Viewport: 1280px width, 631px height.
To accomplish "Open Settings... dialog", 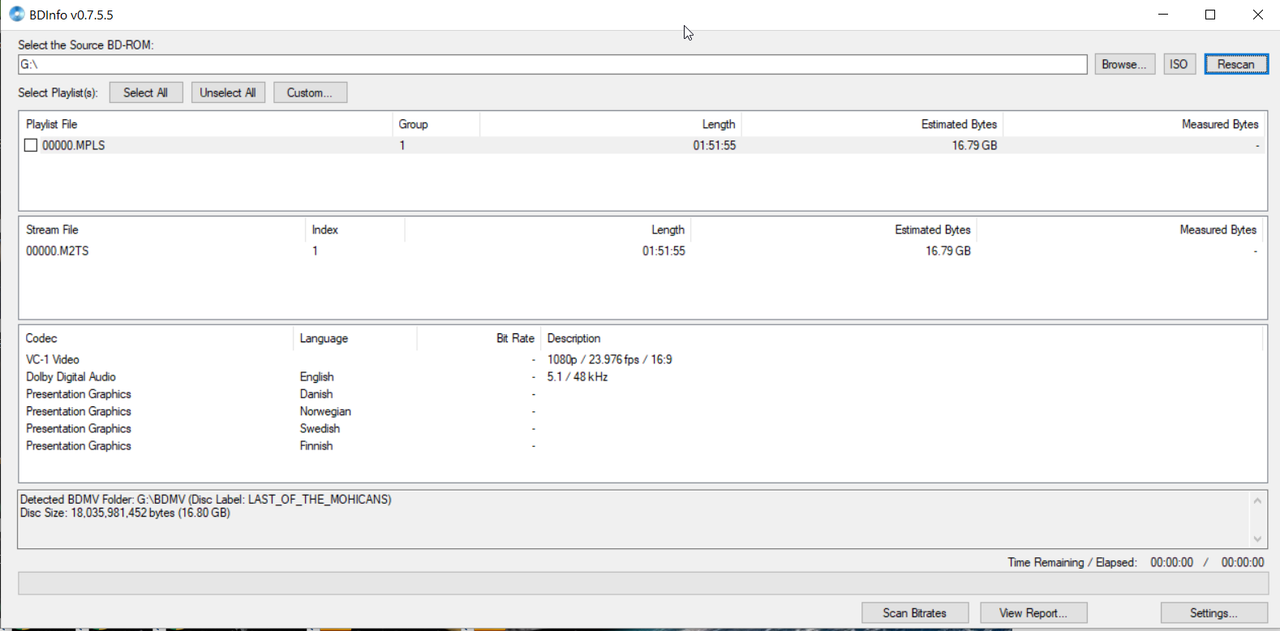I will pyautogui.click(x=1214, y=613).
